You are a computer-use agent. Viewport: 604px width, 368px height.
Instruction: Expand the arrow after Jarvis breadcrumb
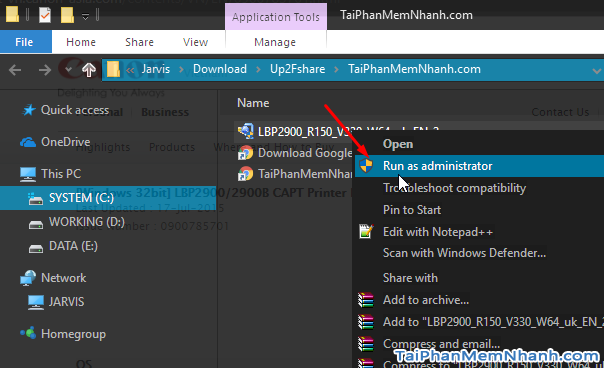(181, 70)
